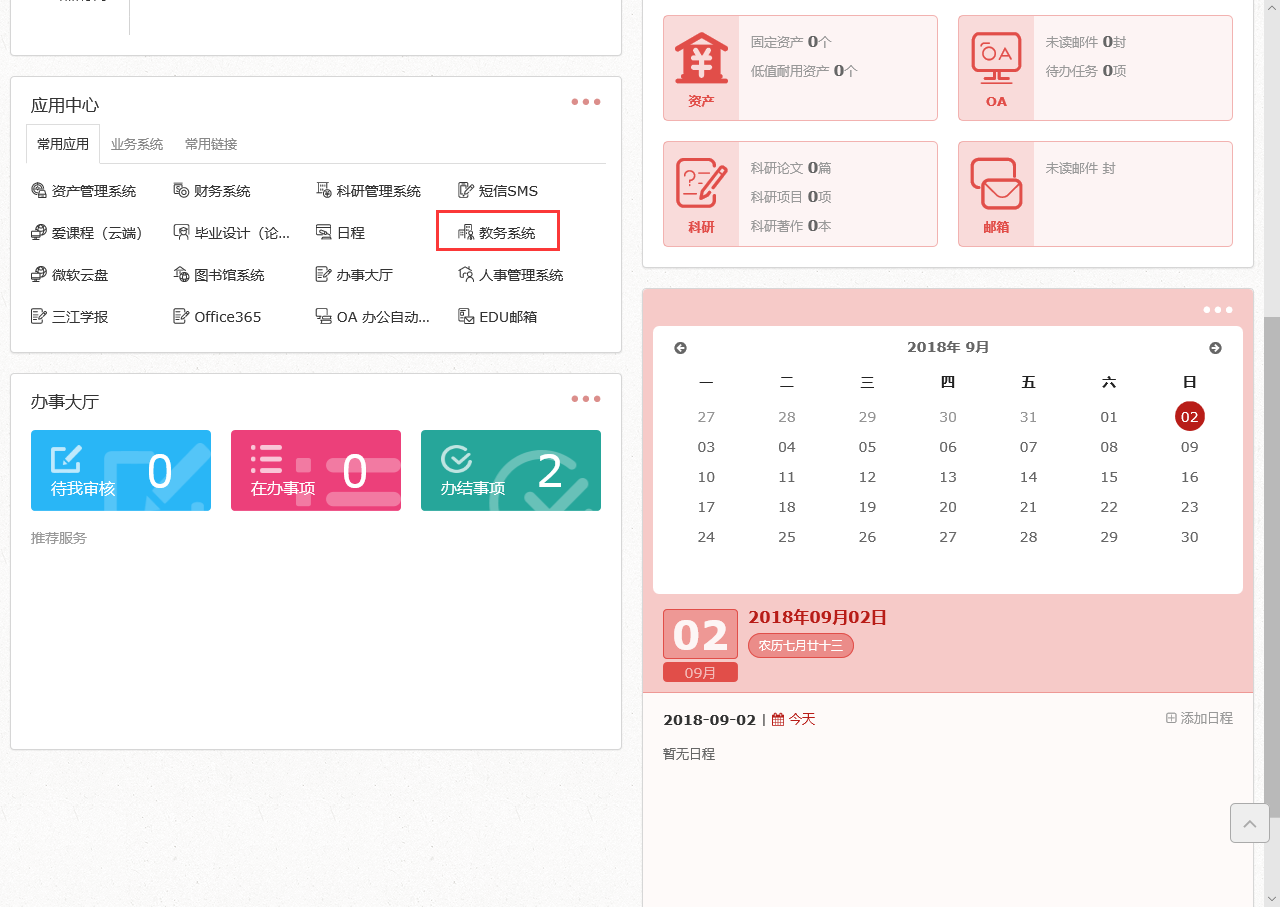Switch to the 常用链接 tab
Image resolution: width=1280 pixels, height=907 pixels.
click(210, 143)
